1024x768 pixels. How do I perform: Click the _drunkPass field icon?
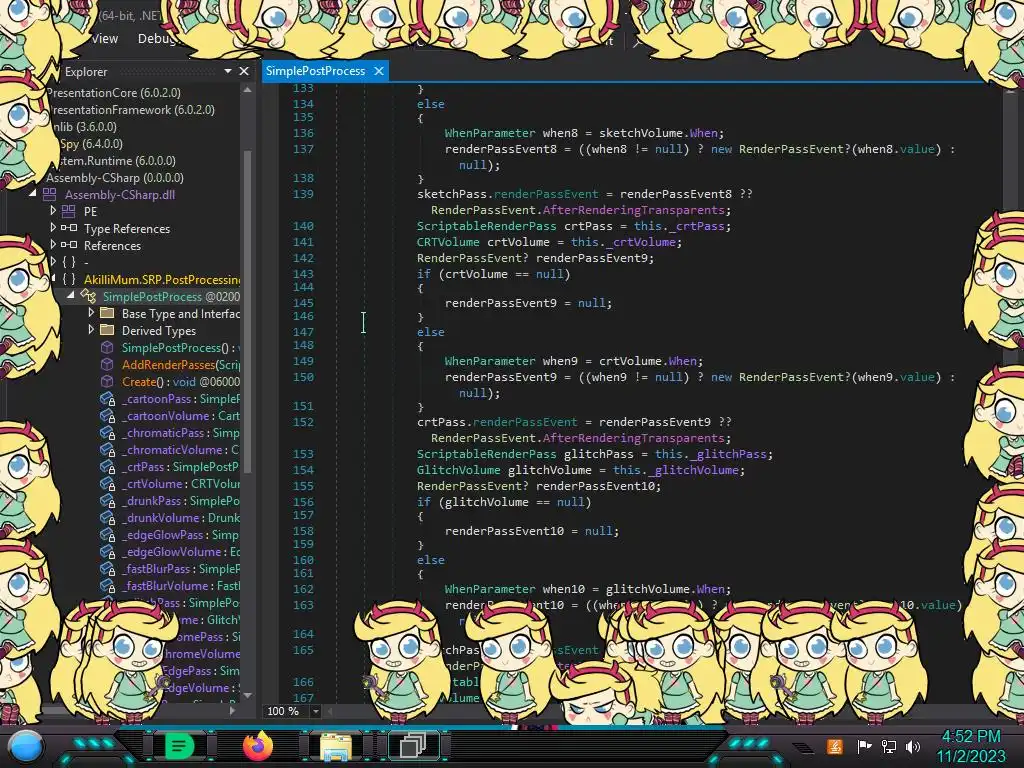pos(108,501)
